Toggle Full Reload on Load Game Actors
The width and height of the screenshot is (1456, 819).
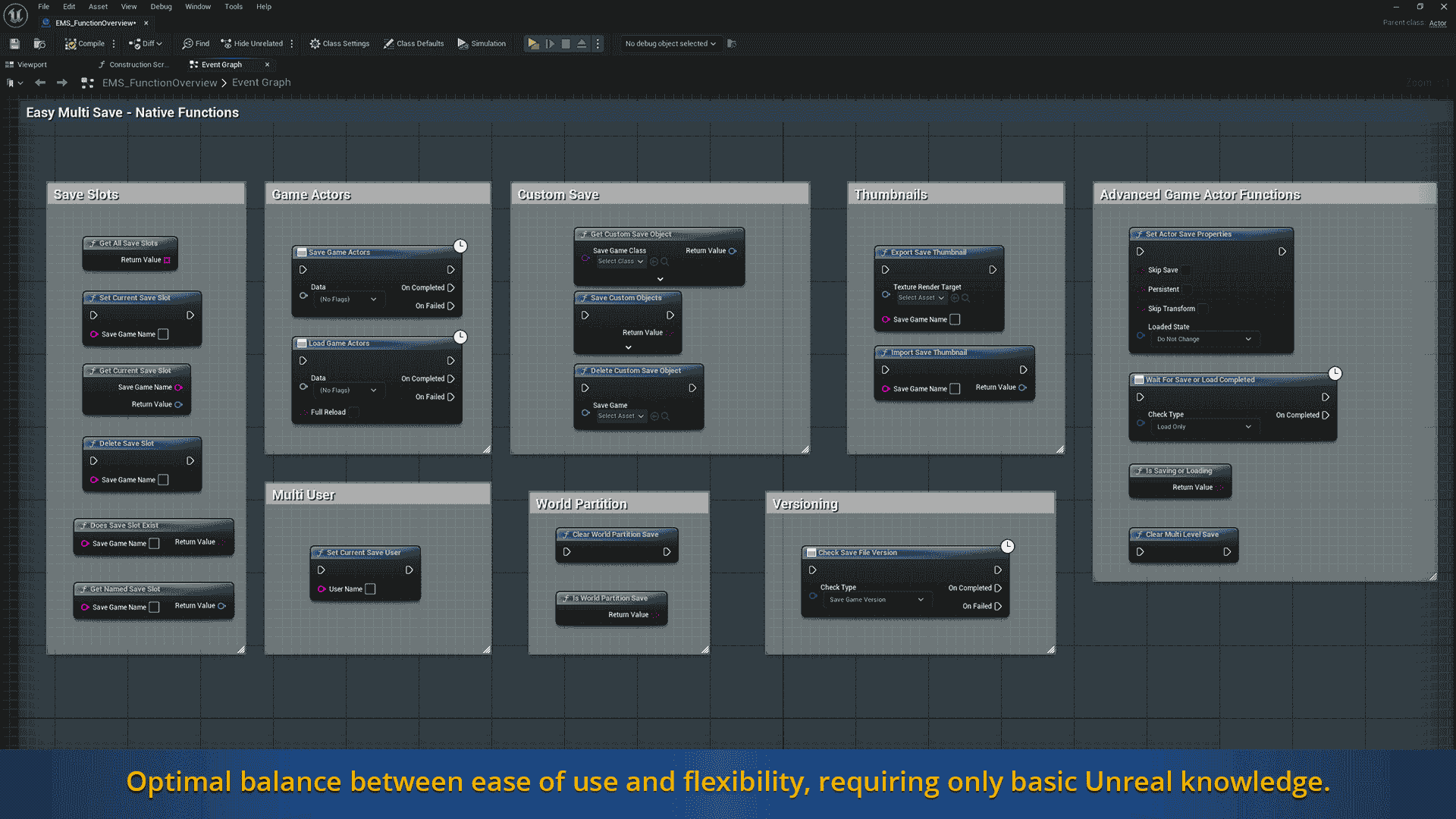point(354,413)
